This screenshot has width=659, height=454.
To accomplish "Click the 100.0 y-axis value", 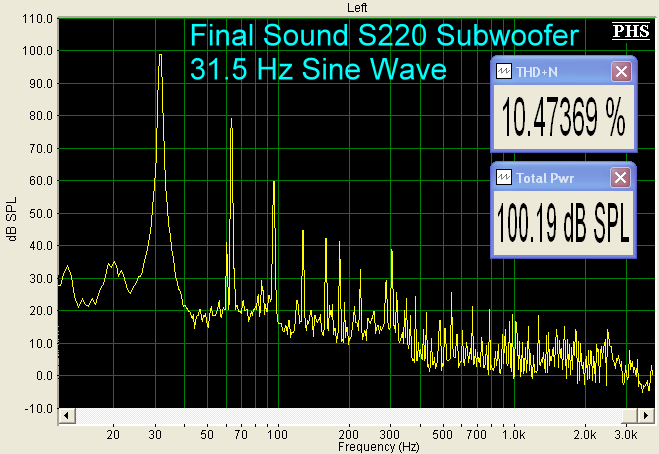I will pyautogui.click(x=37, y=51).
